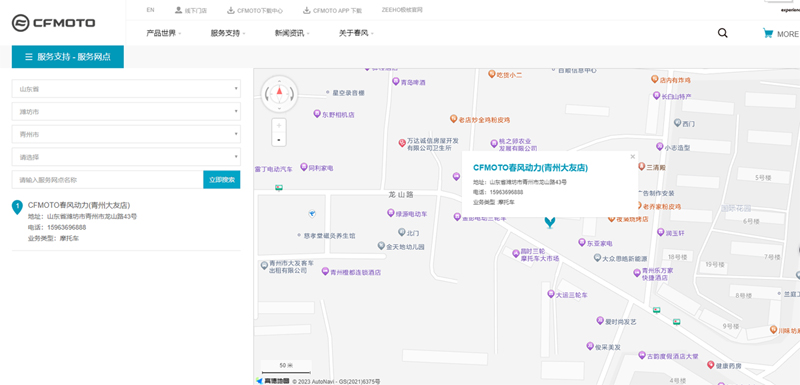800x385 pixels.
Task: Click the 爱时尚发艺 map pin
Action: click(600, 321)
